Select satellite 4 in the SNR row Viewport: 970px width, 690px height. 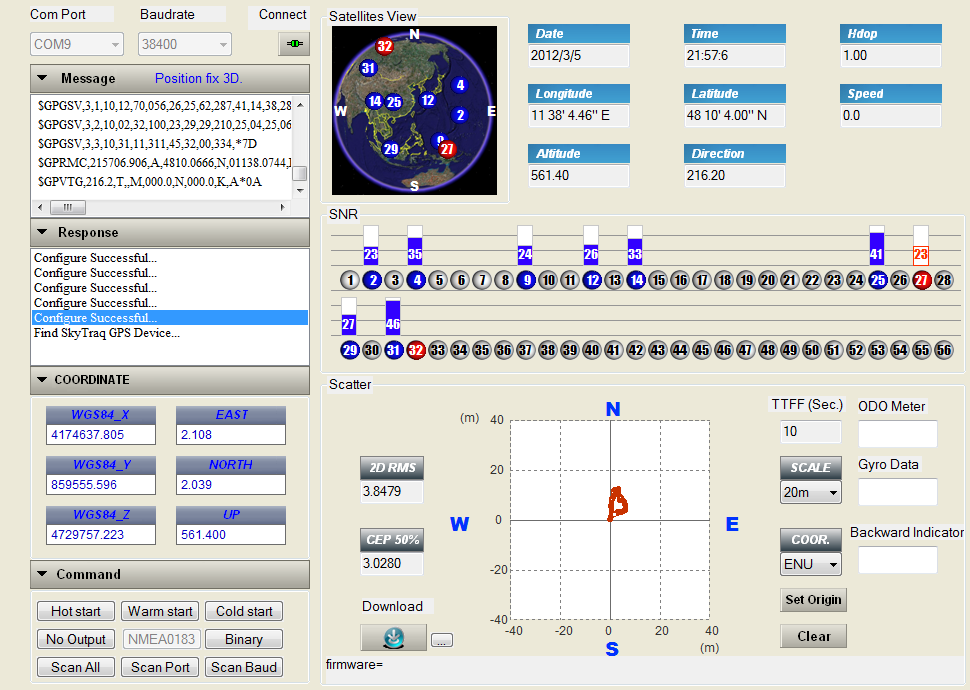(416, 280)
